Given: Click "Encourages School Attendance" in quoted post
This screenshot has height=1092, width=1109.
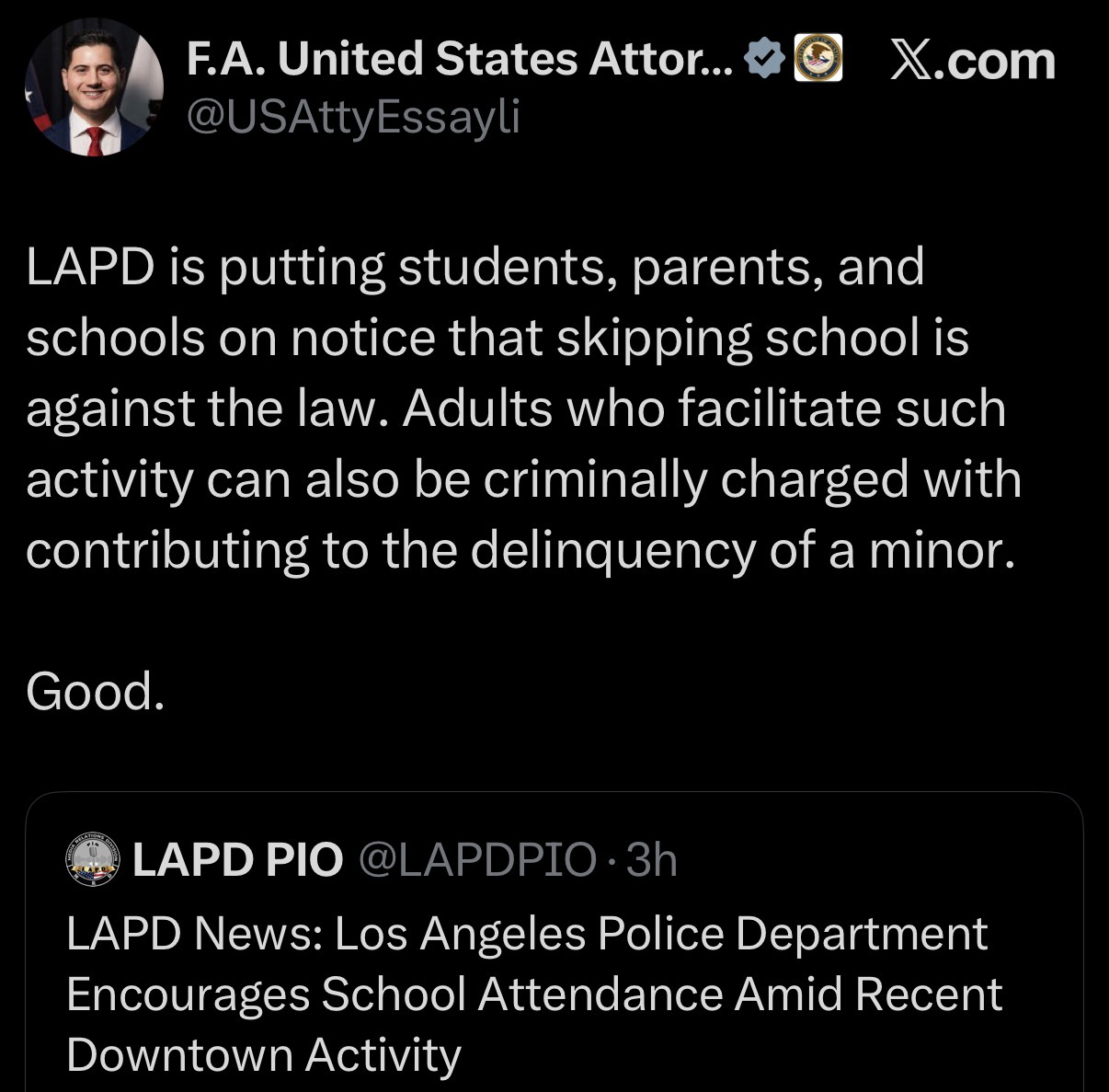Looking at the screenshot, I should pyautogui.click(x=358, y=994).
